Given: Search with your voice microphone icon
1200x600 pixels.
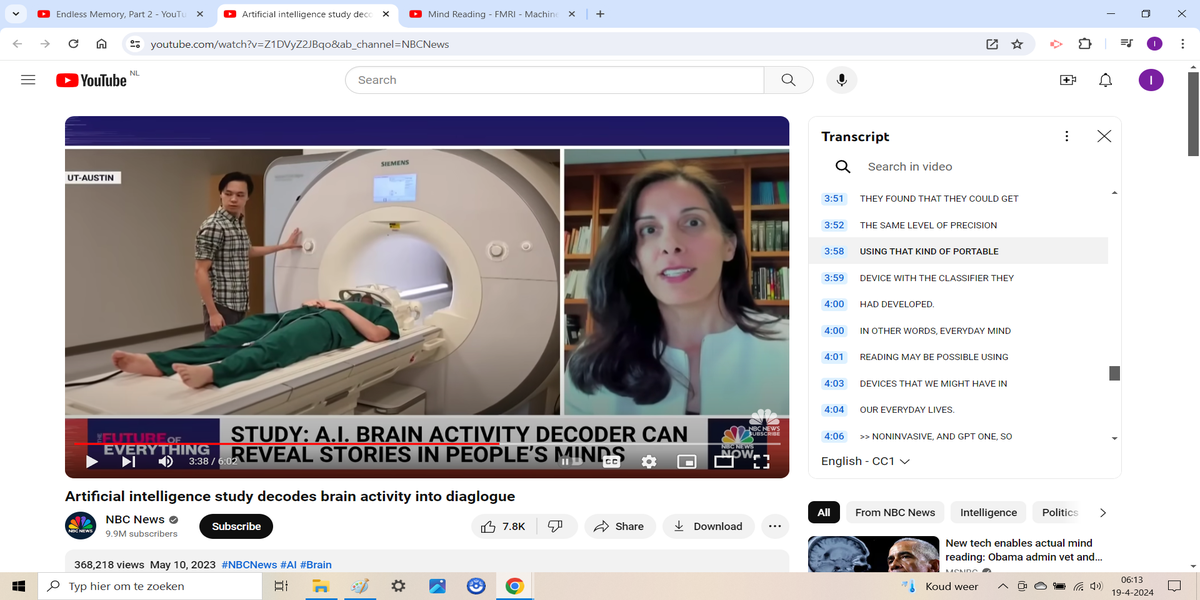Looking at the screenshot, I should point(841,80).
